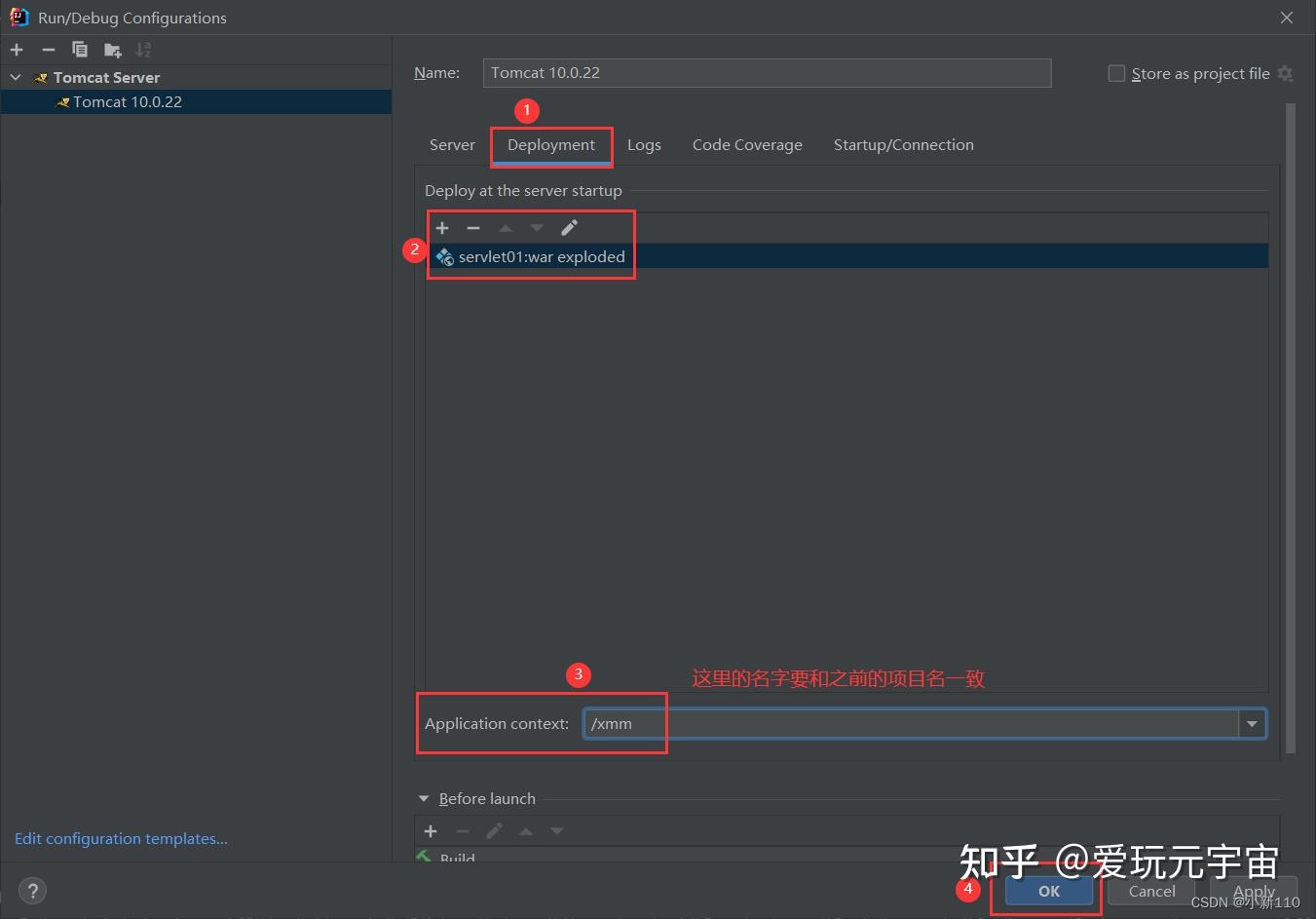Add an artifact to deploy at server startup

442,227
